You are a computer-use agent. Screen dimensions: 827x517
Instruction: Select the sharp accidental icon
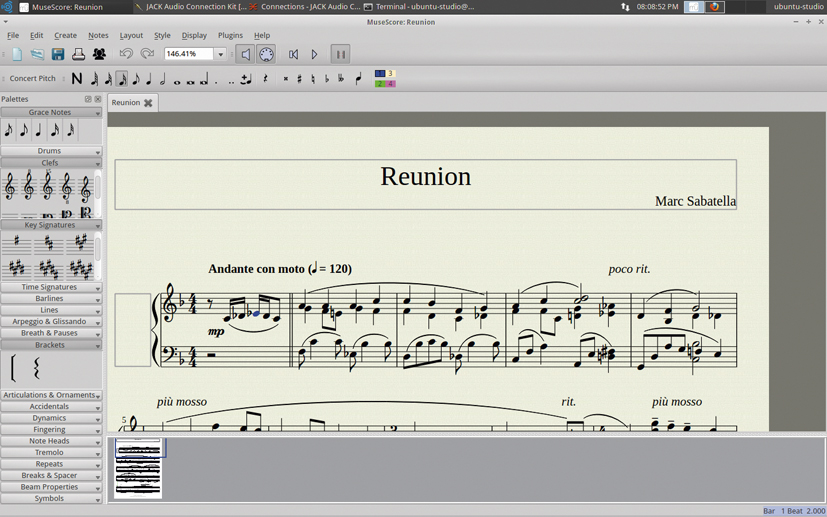click(299, 79)
